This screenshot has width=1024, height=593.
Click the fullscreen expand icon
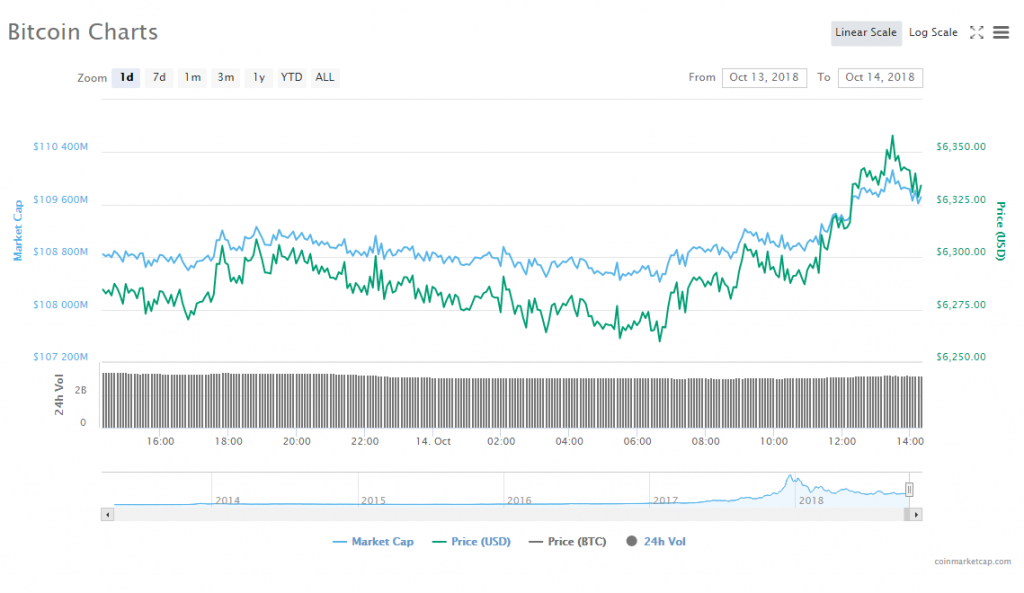pos(977,33)
